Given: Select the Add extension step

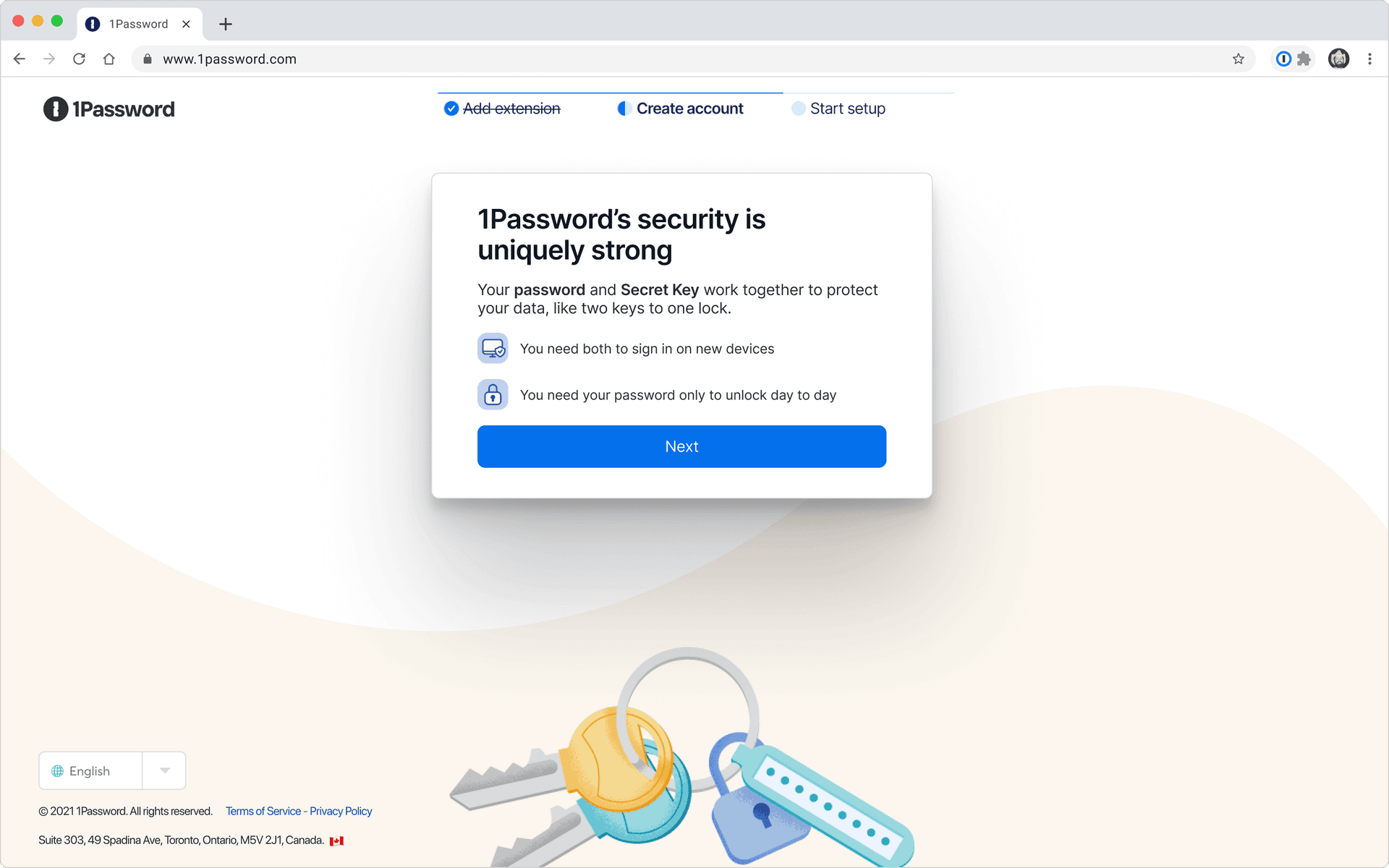Looking at the screenshot, I should (x=511, y=109).
